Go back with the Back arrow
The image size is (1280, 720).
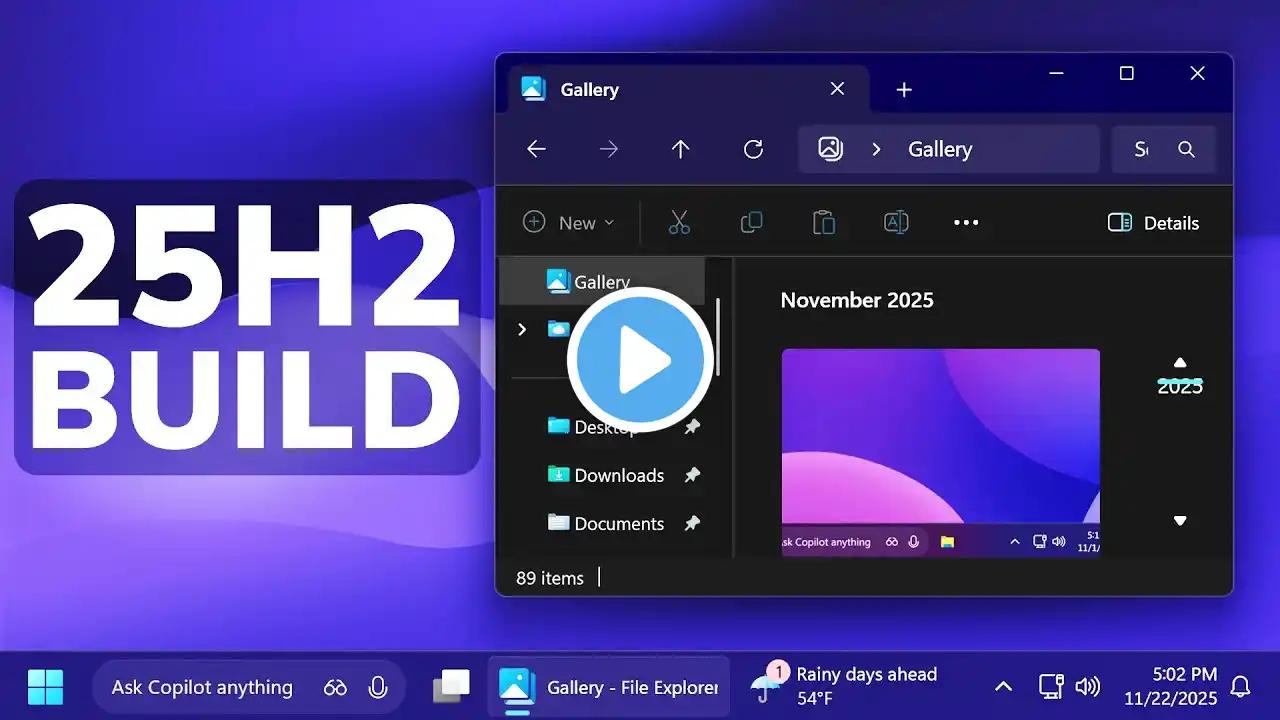(x=537, y=149)
